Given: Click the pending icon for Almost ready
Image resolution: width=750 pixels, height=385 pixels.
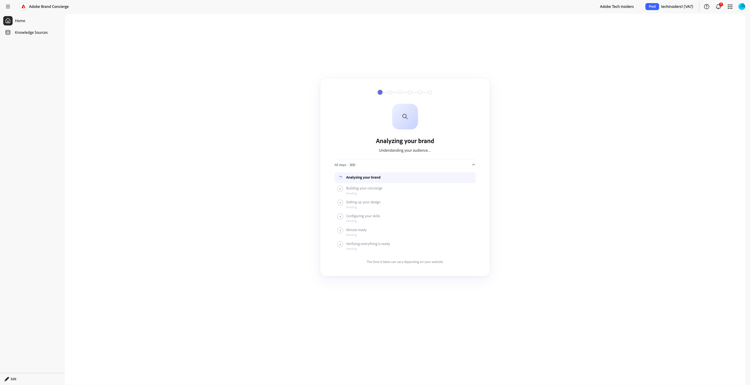Looking at the screenshot, I should 340,231.
